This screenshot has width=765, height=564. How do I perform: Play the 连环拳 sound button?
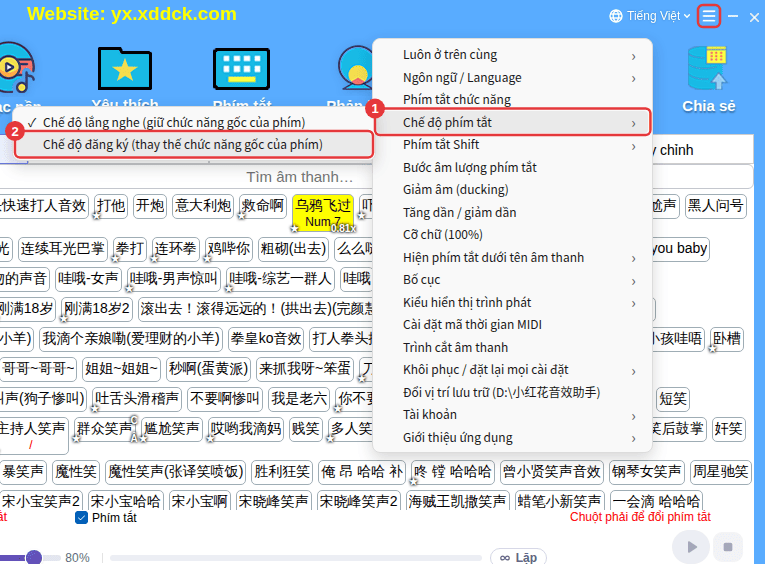tap(175, 249)
